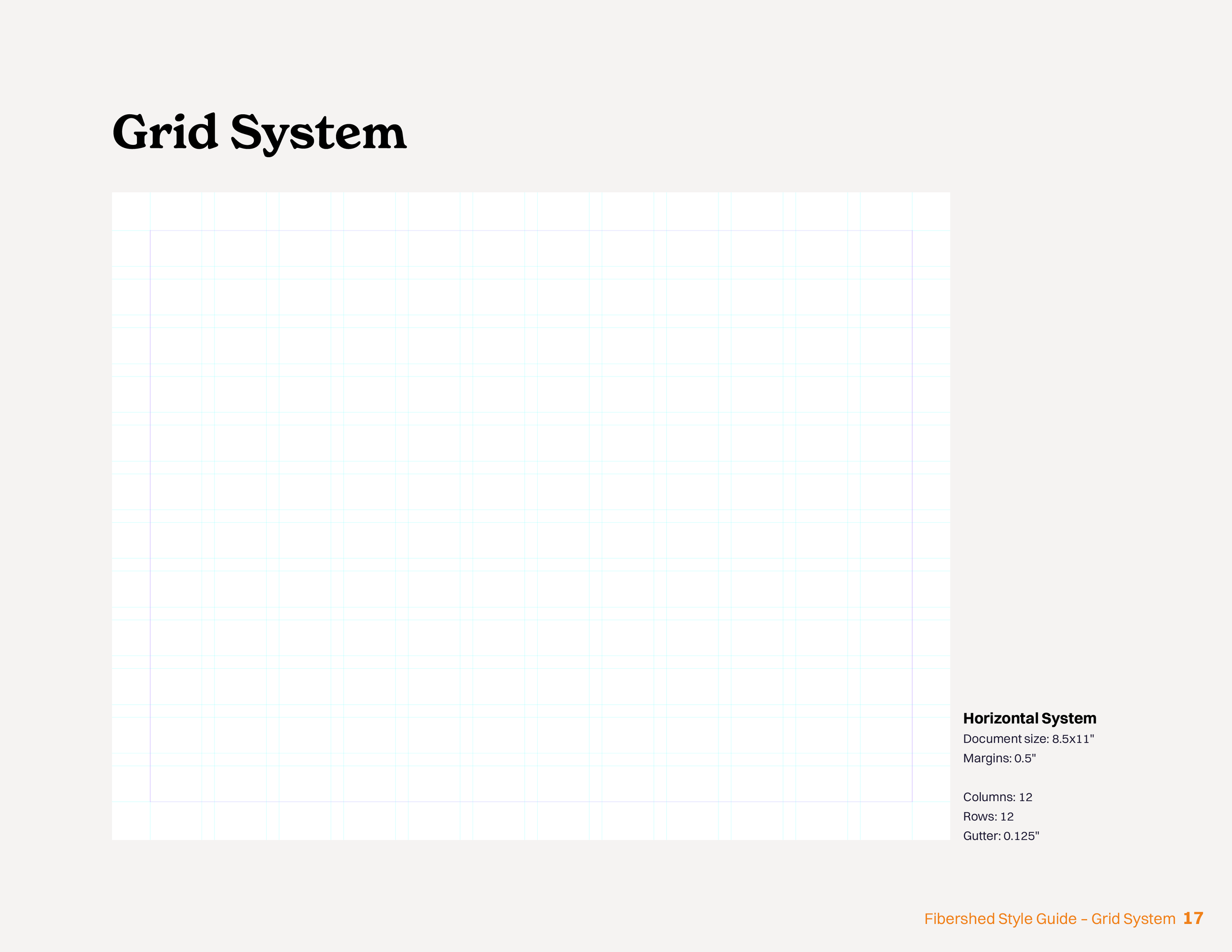
Task: Click the last column cell in the grid's bottom row
Action: coord(886,783)
